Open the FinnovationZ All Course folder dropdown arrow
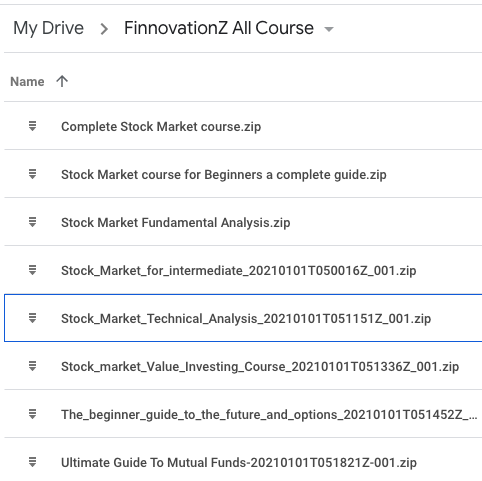482x481 pixels. (329, 29)
